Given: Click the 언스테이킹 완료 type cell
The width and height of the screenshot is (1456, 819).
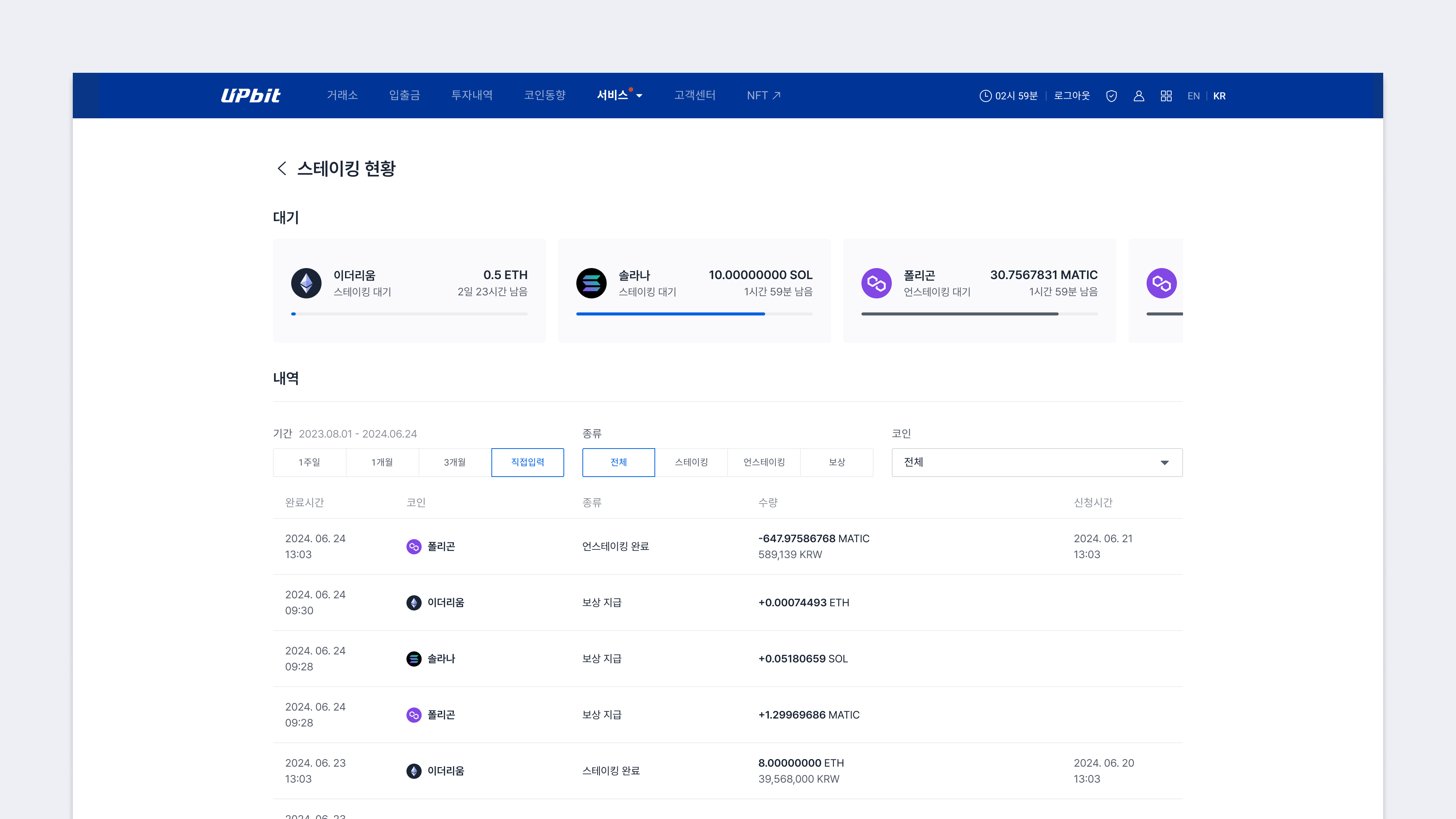Looking at the screenshot, I should [x=615, y=546].
